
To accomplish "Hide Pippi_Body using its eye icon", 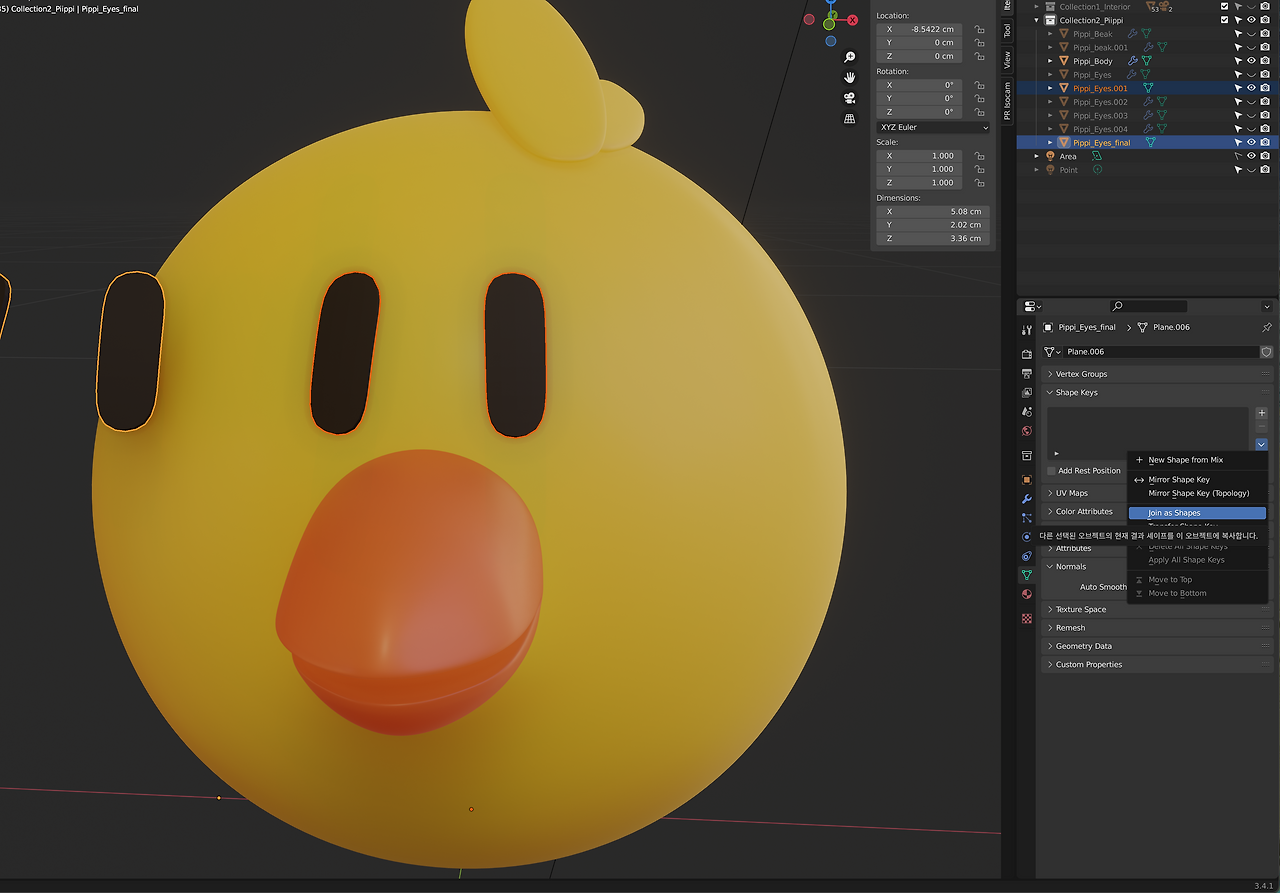I will click(1251, 61).
